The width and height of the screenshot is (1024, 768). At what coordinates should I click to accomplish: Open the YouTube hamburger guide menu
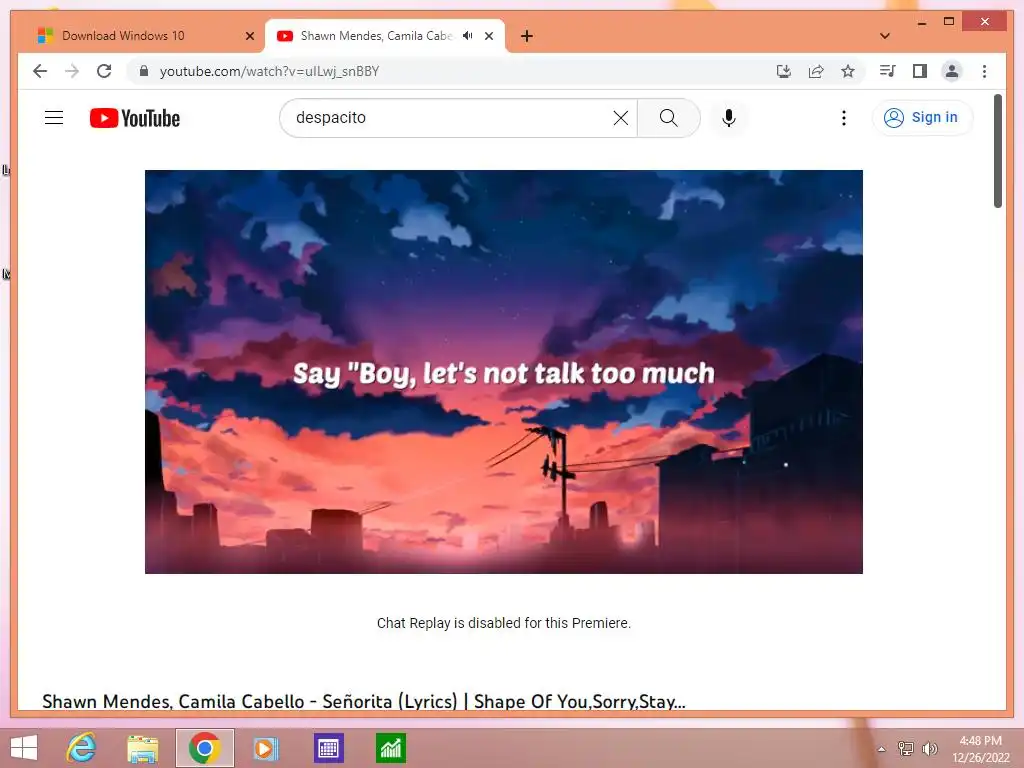(x=54, y=118)
